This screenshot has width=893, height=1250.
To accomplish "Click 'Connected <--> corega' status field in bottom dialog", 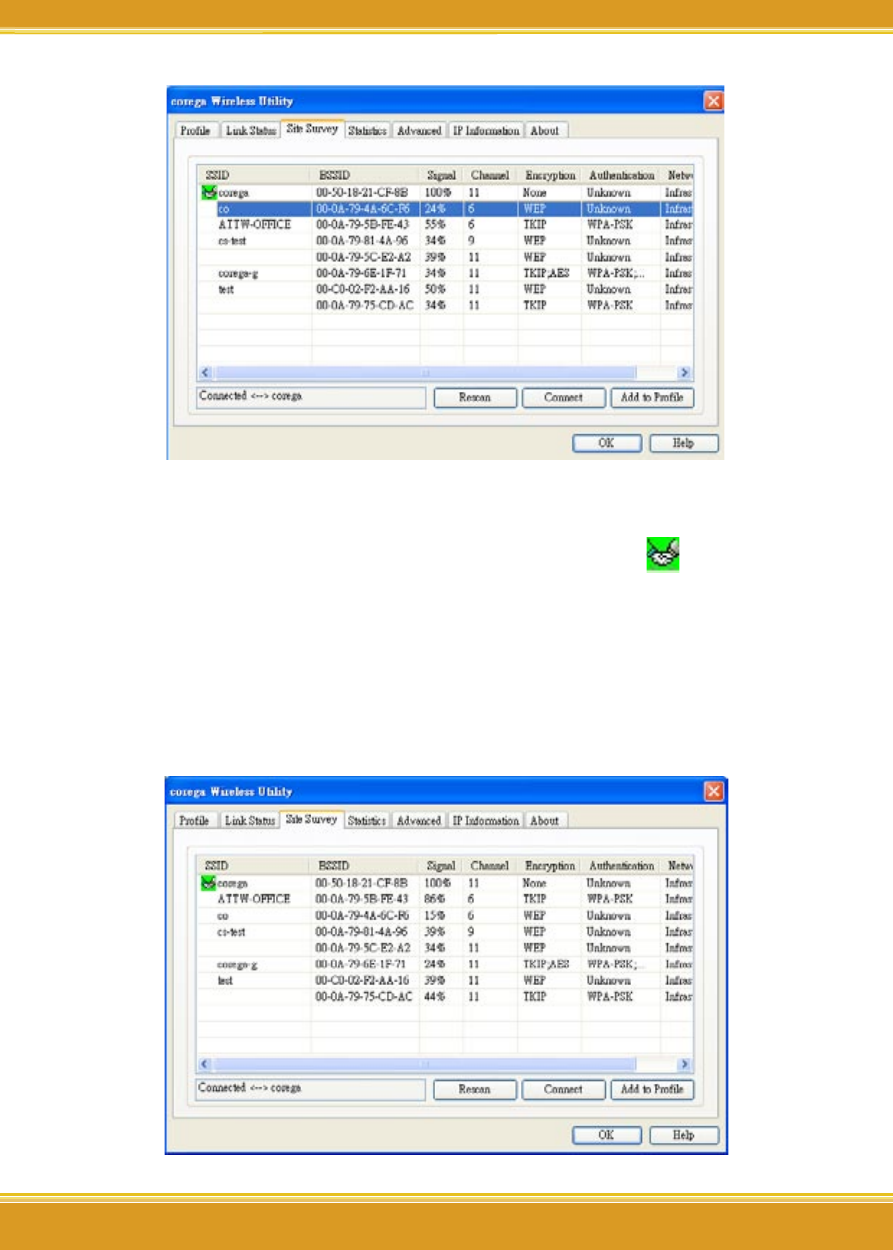I will [x=312, y=1090].
